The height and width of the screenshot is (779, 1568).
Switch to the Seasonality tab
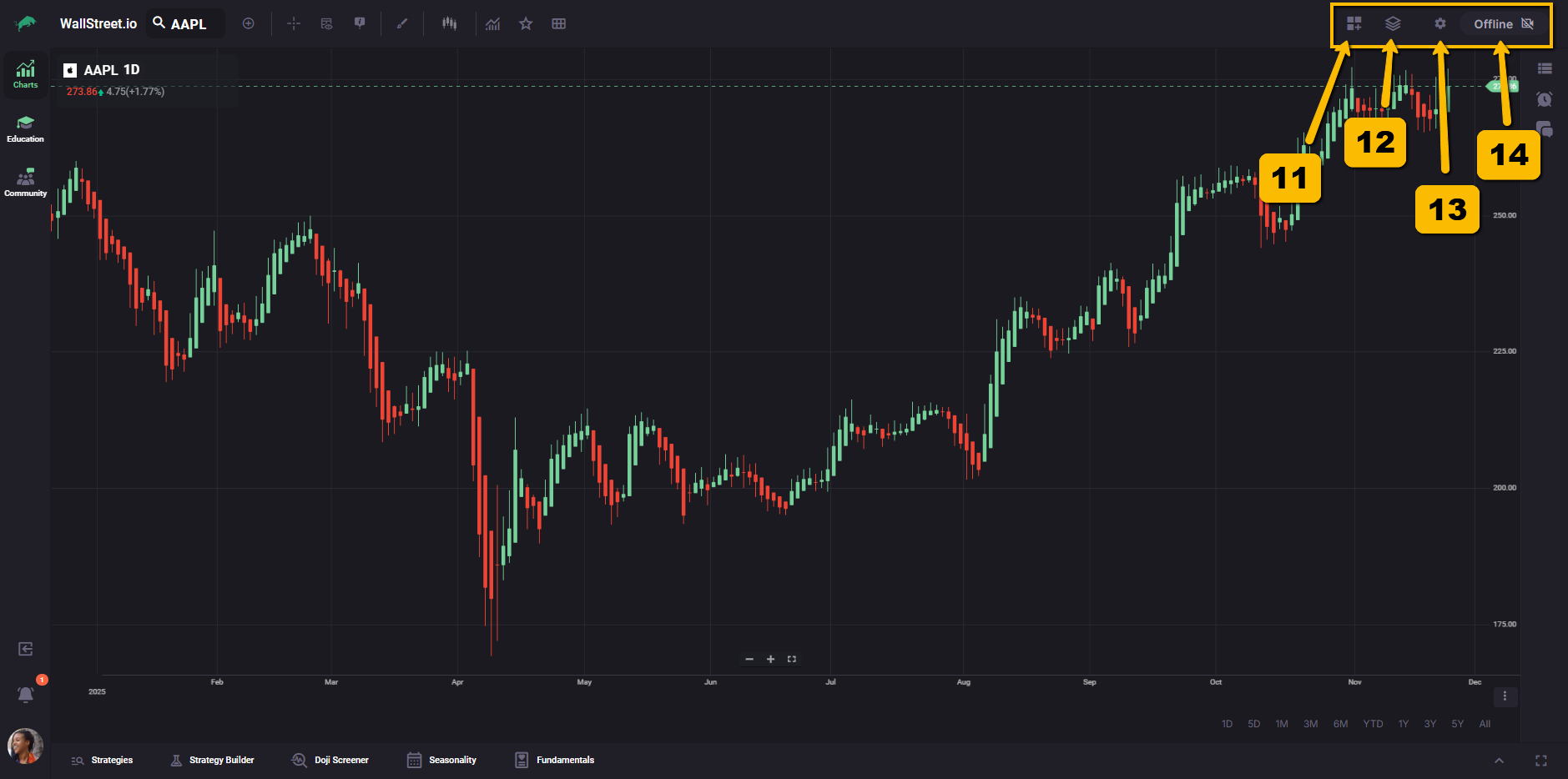441,760
